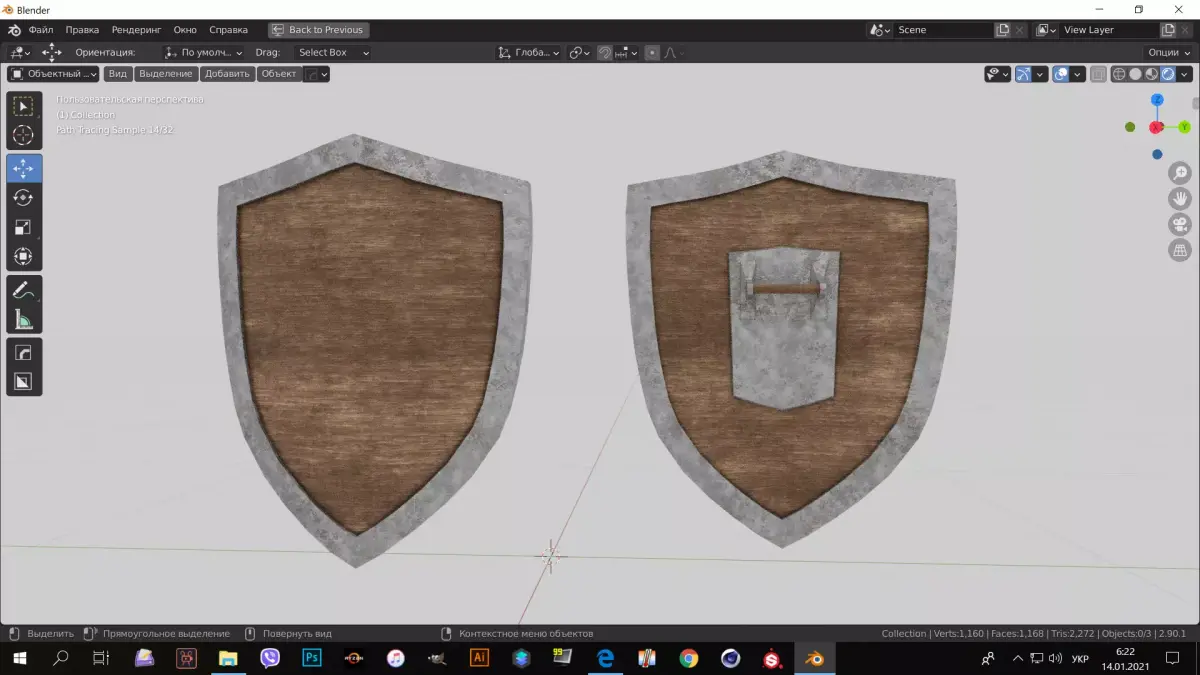Open the Файл menu
This screenshot has height=675, width=1200.
(41, 30)
